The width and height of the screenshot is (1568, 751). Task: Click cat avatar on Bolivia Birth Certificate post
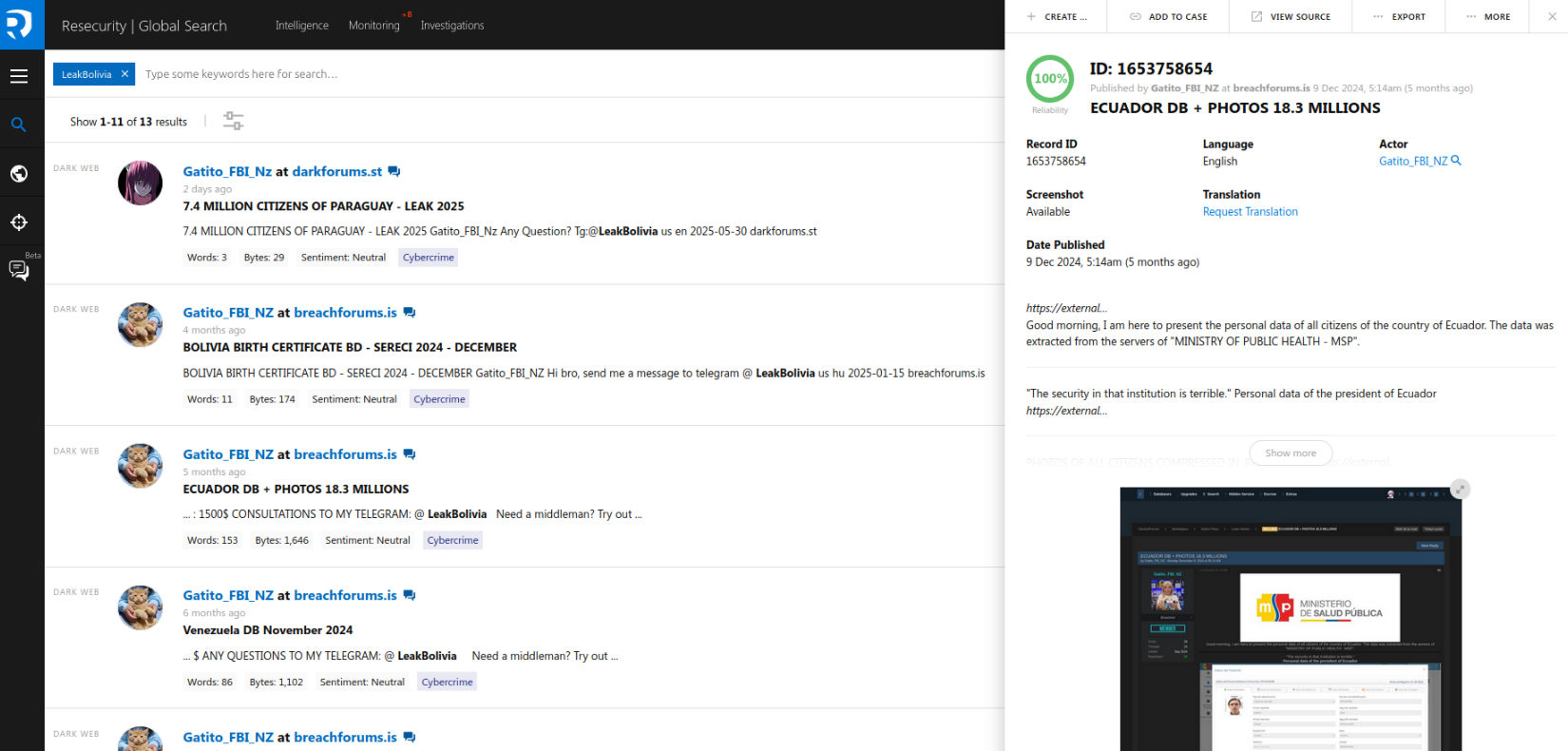(141, 324)
